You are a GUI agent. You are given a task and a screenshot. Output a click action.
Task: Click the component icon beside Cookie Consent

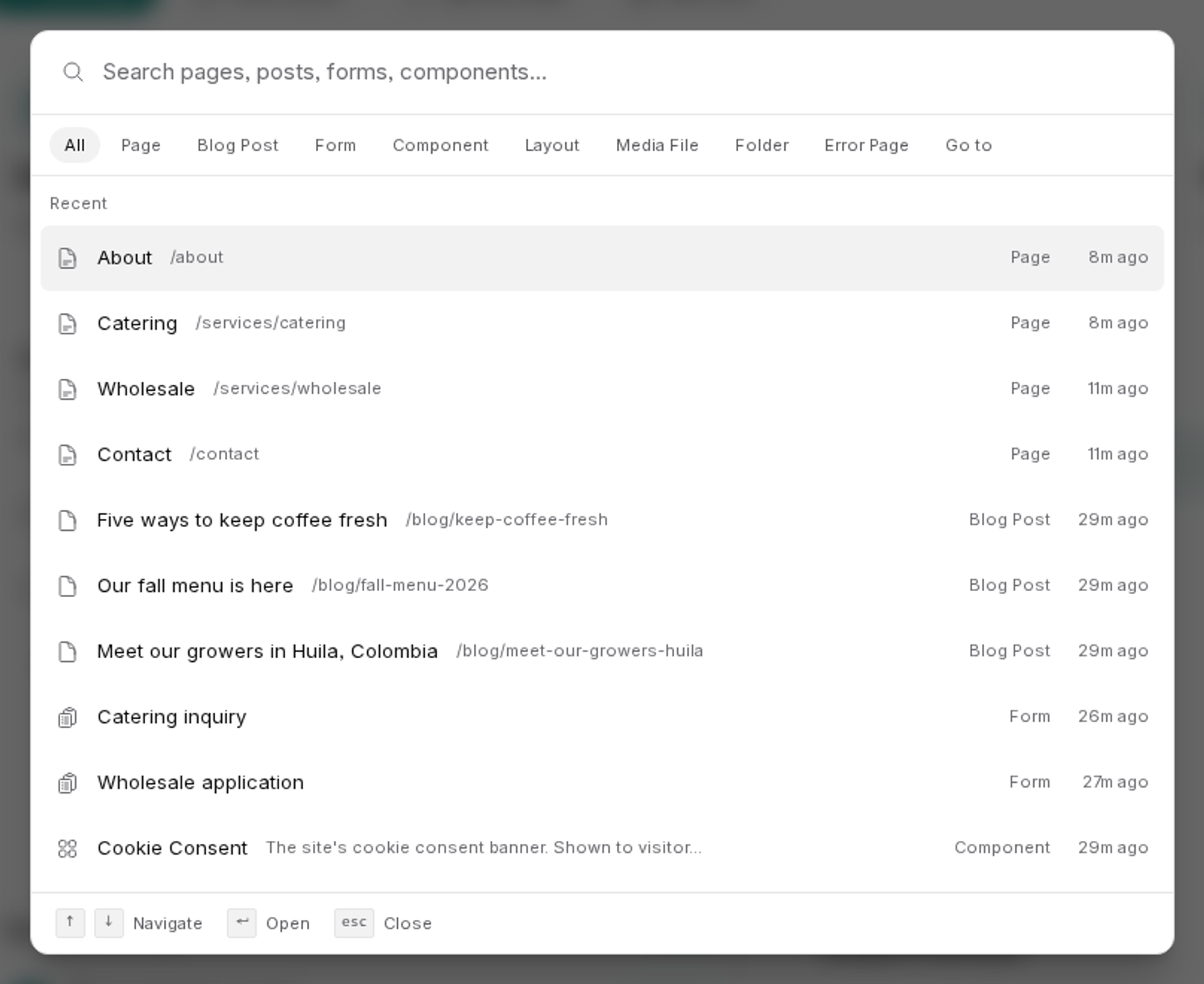point(68,848)
